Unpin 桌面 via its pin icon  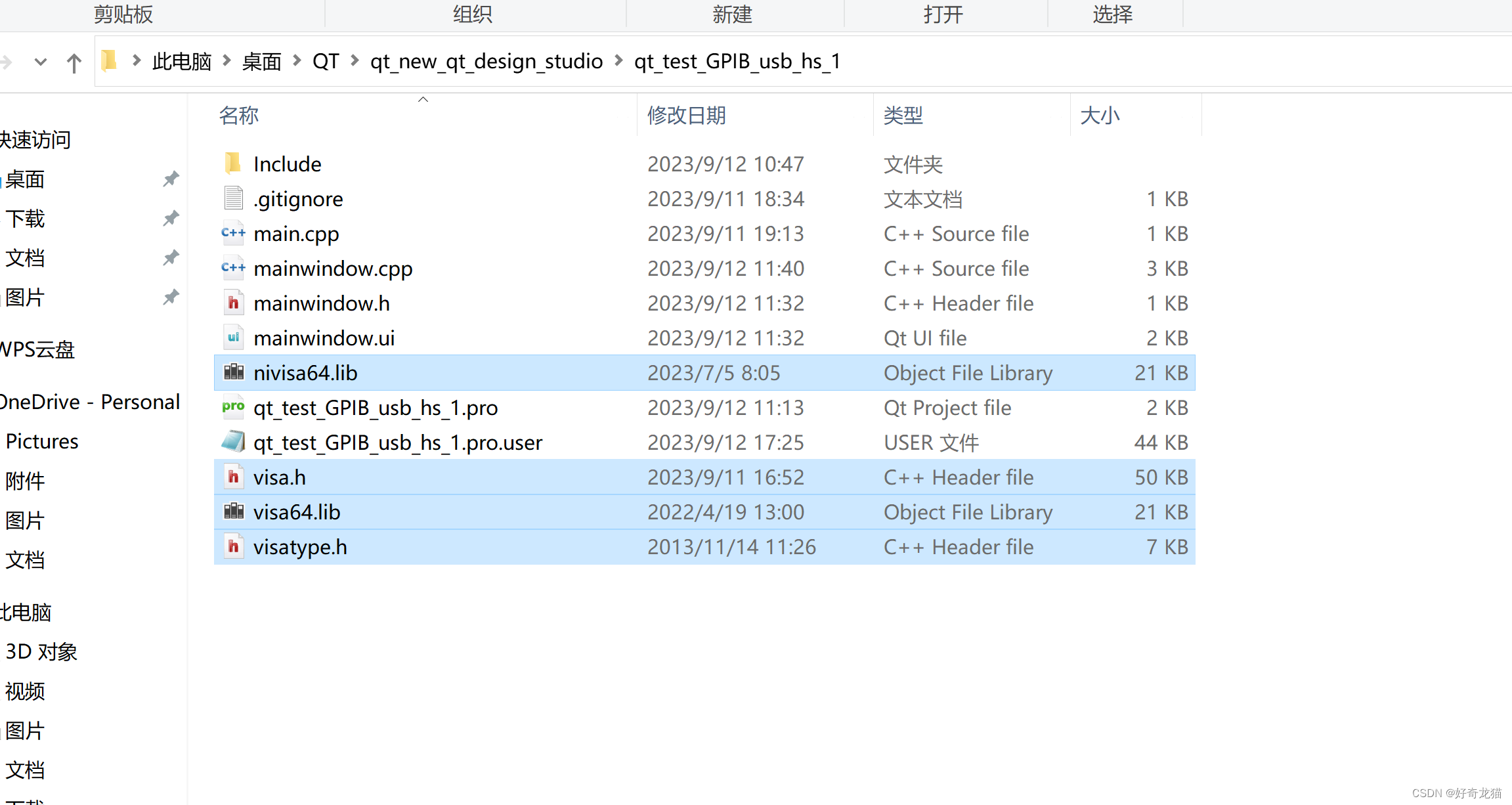pos(171,179)
